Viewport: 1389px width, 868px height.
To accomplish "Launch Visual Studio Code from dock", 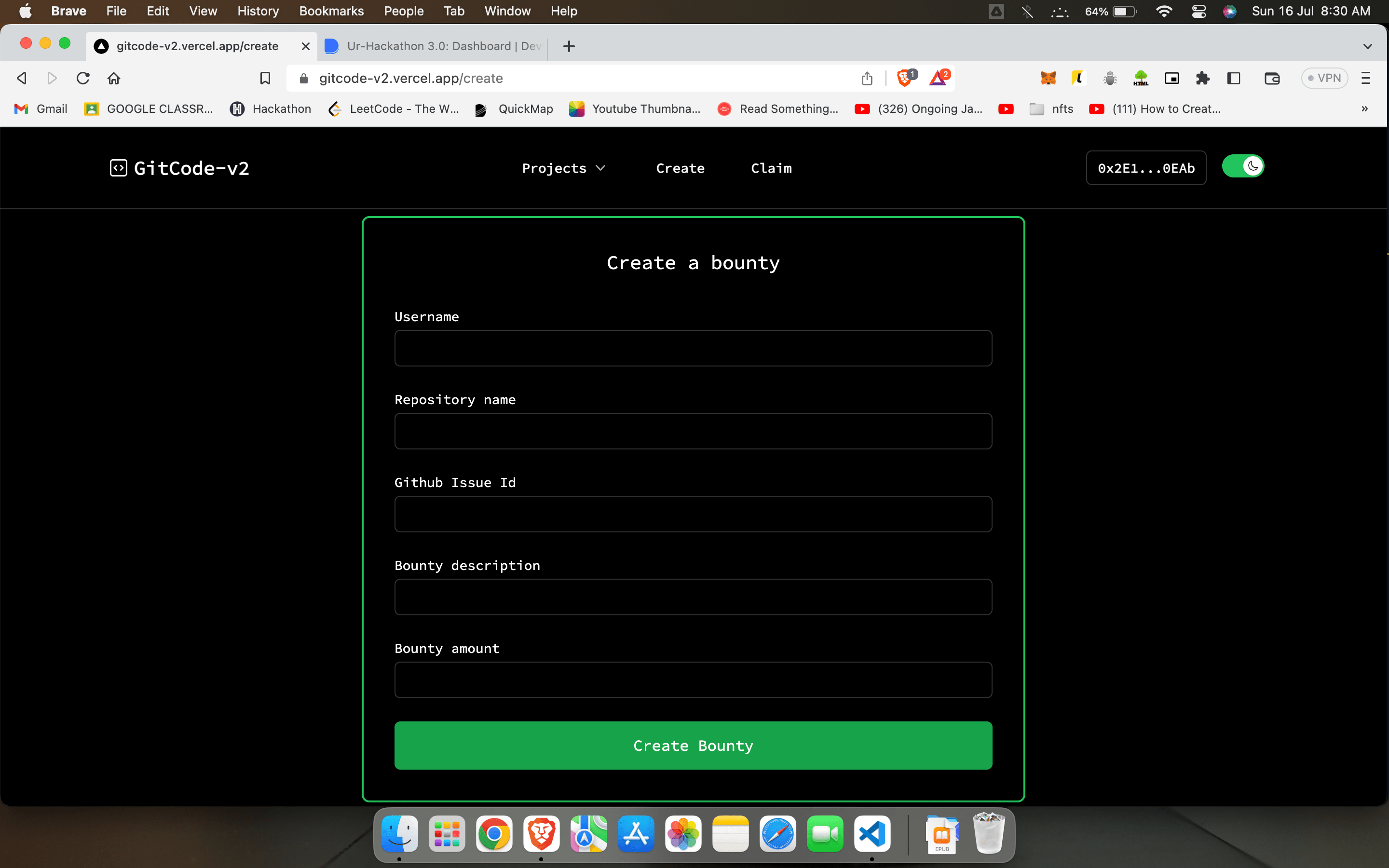I will (x=872, y=834).
